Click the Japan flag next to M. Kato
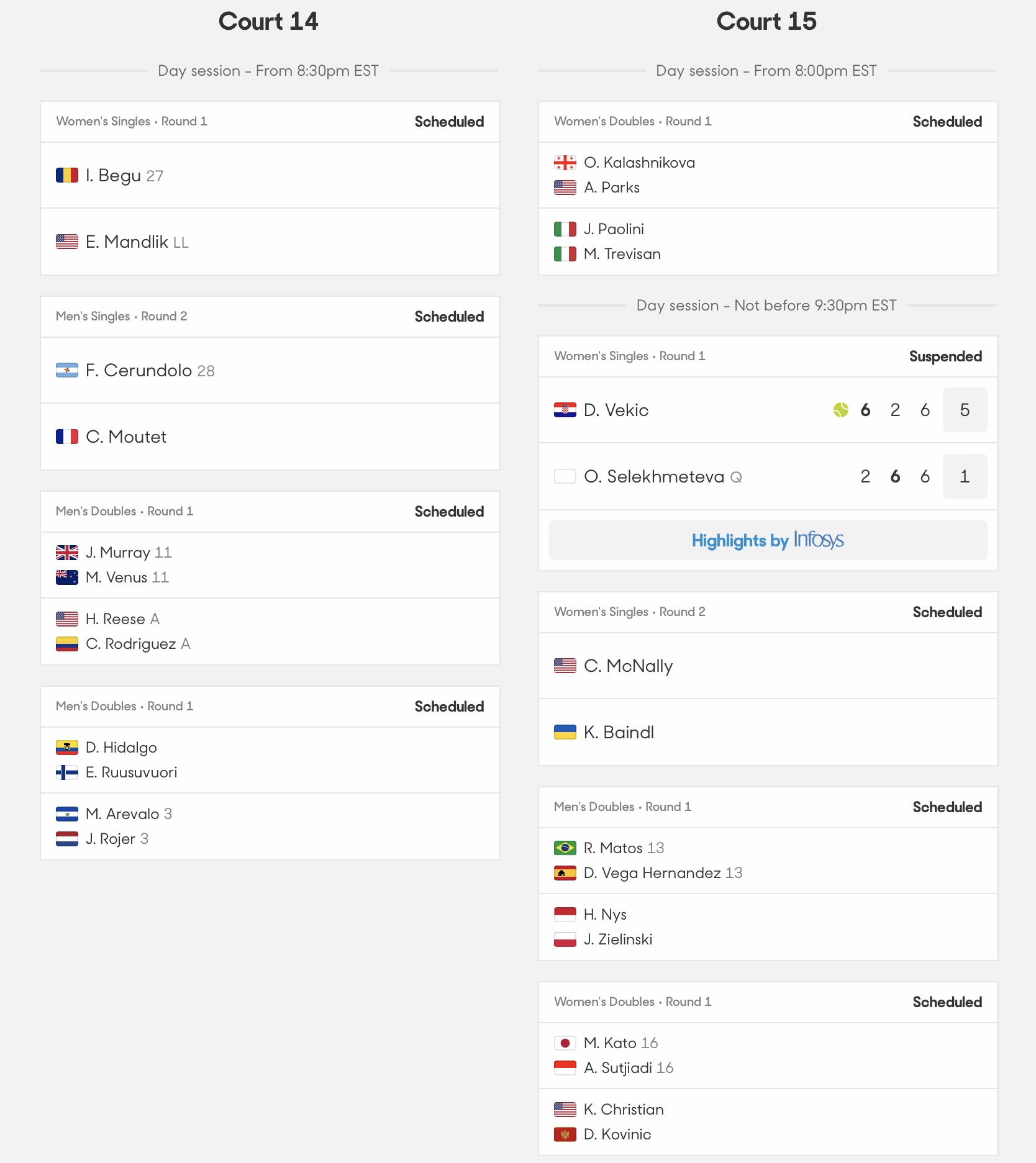The height and width of the screenshot is (1163, 1036). 565,1043
